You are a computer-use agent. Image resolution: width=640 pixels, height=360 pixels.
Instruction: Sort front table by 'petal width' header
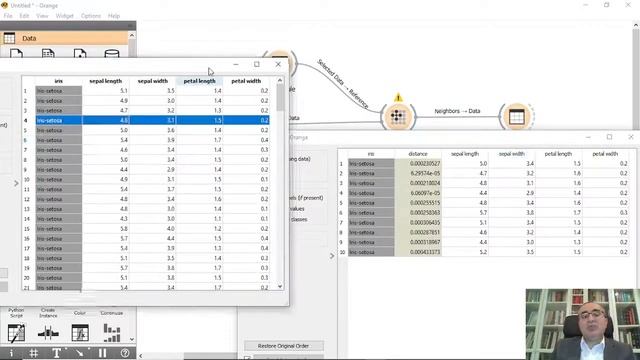[x=246, y=81]
